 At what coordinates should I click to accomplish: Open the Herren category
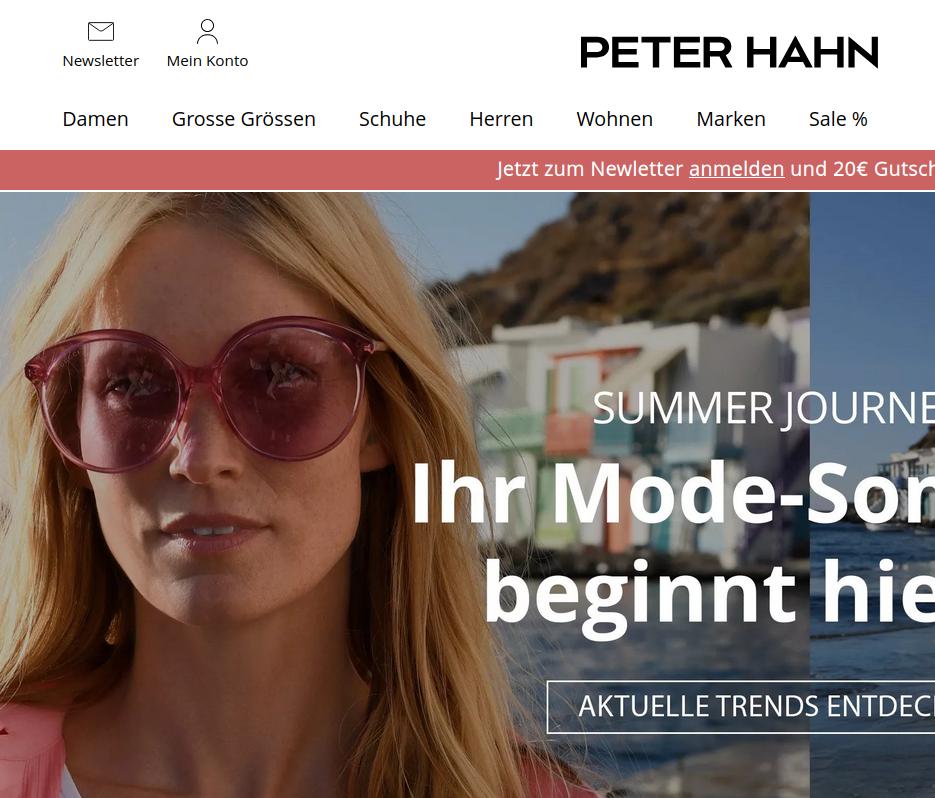(x=501, y=119)
